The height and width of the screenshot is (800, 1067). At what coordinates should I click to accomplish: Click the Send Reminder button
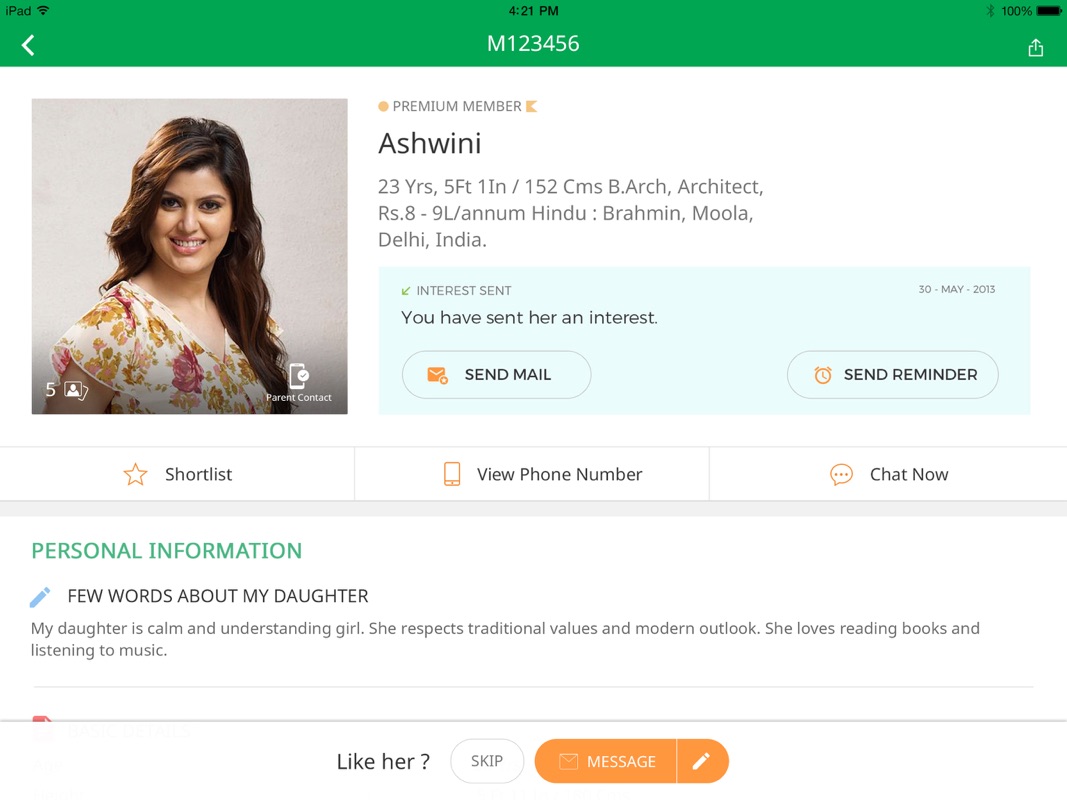(892, 374)
